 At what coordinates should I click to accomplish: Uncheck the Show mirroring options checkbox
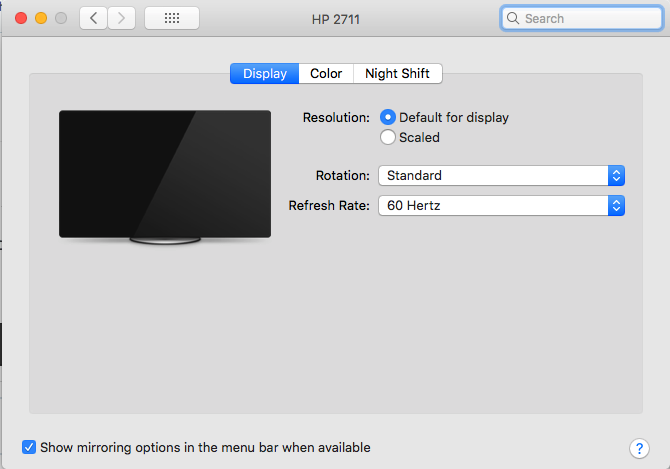pyautogui.click(x=29, y=447)
